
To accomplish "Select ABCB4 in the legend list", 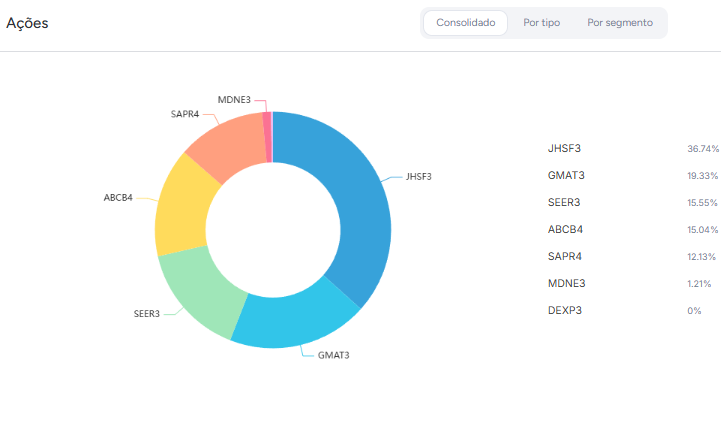I will click(x=565, y=229).
